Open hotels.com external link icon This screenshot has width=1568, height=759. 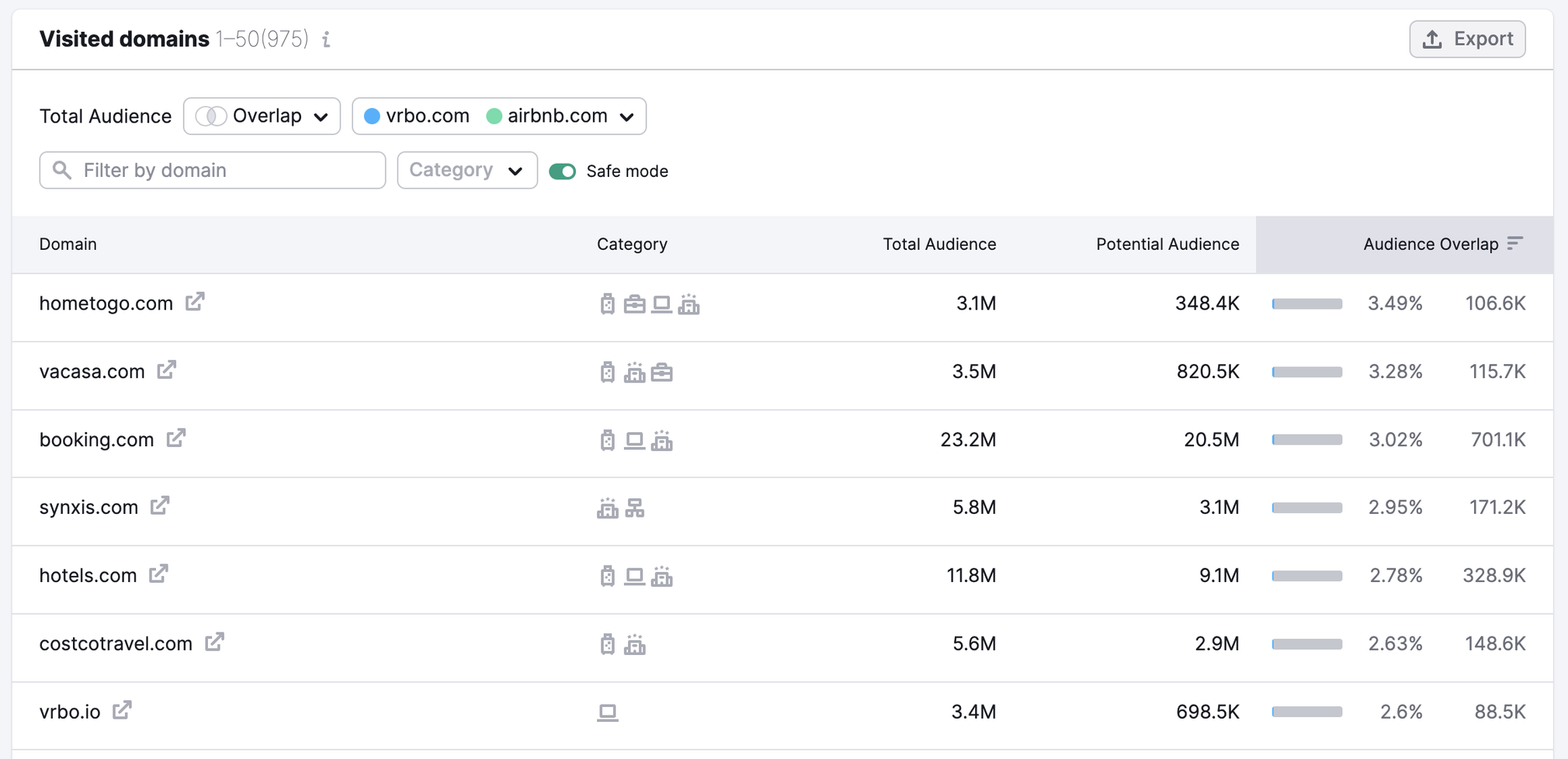158,574
